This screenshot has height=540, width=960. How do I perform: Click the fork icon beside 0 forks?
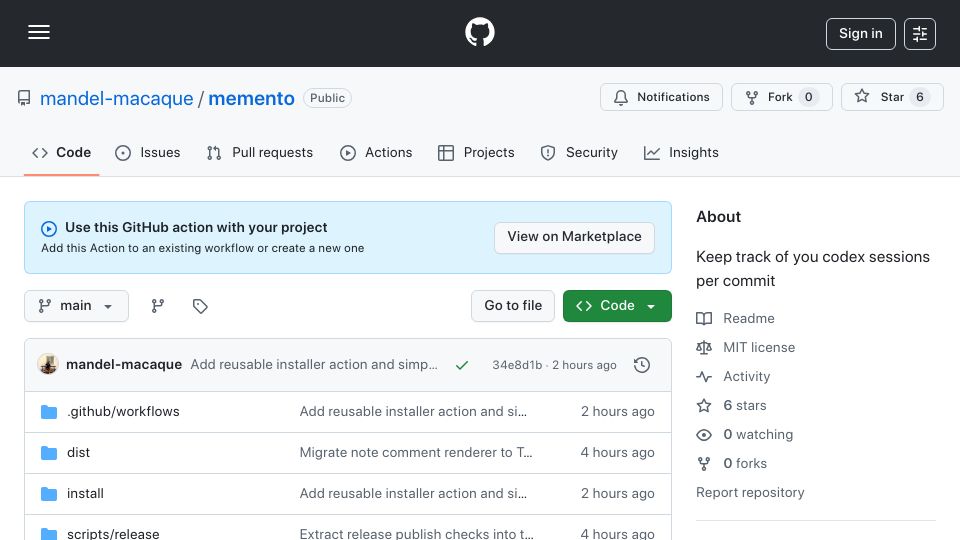pos(704,463)
